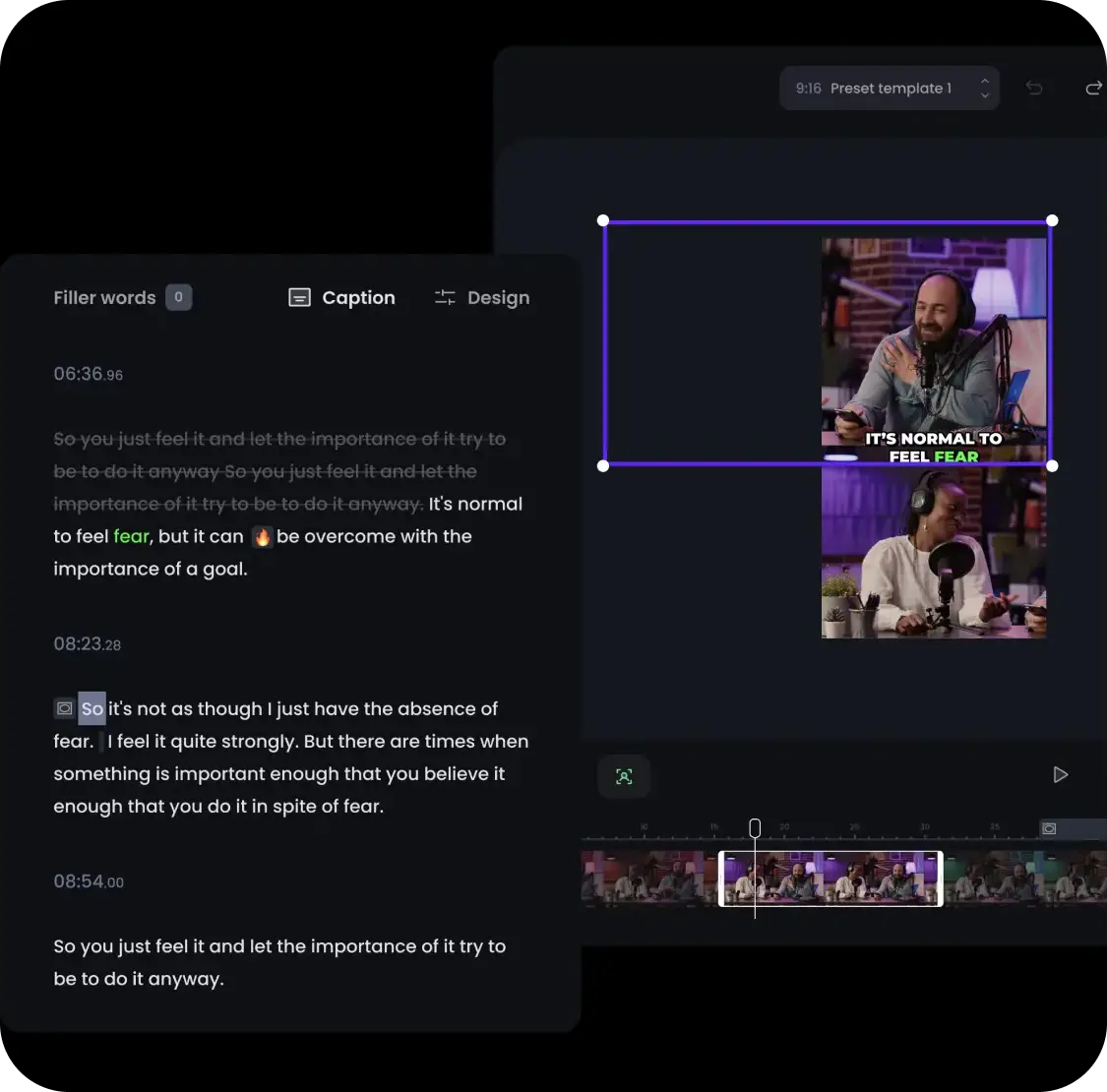Select the Caption panel icon

(298, 296)
